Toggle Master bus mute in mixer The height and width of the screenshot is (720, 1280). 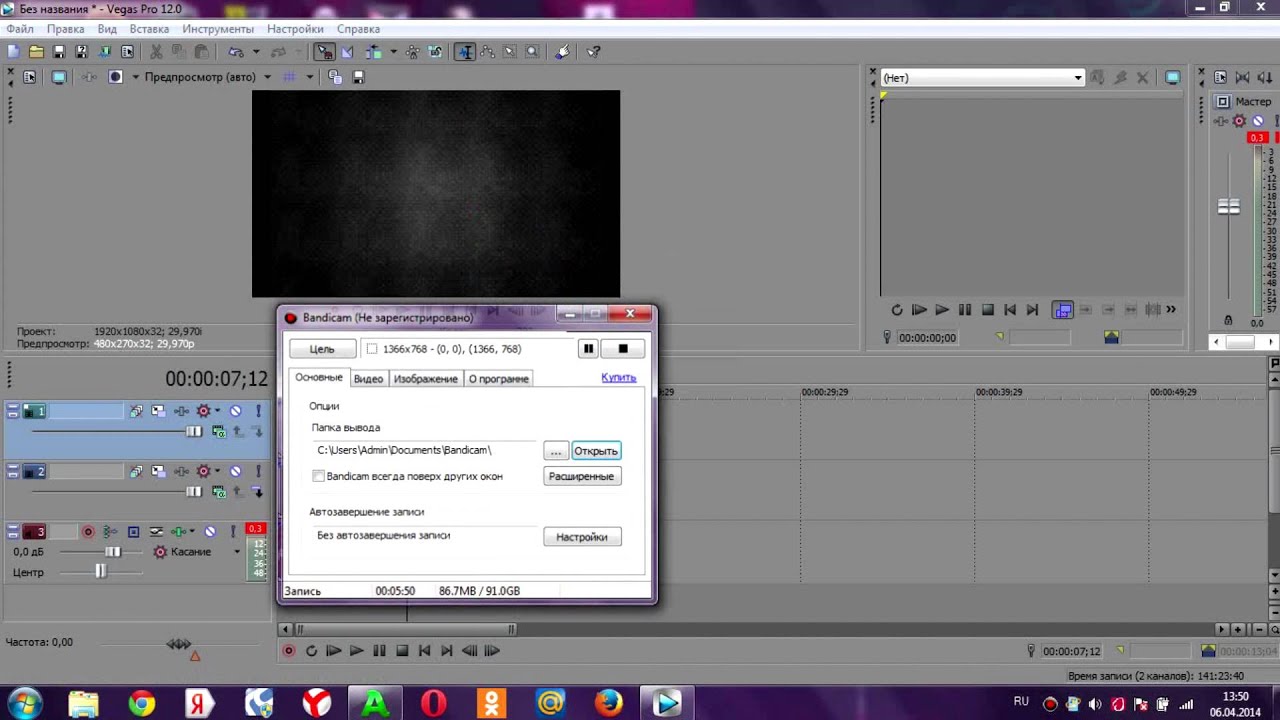[1257, 121]
